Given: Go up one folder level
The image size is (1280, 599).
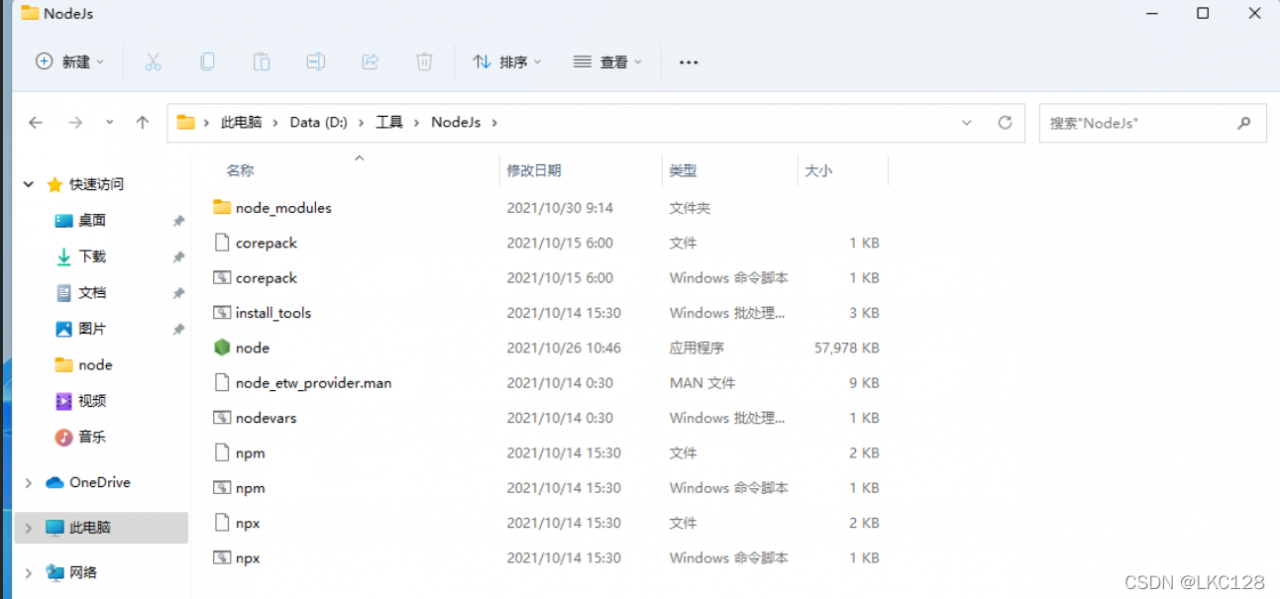Looking at the screenshot, I should coord(142,123).
